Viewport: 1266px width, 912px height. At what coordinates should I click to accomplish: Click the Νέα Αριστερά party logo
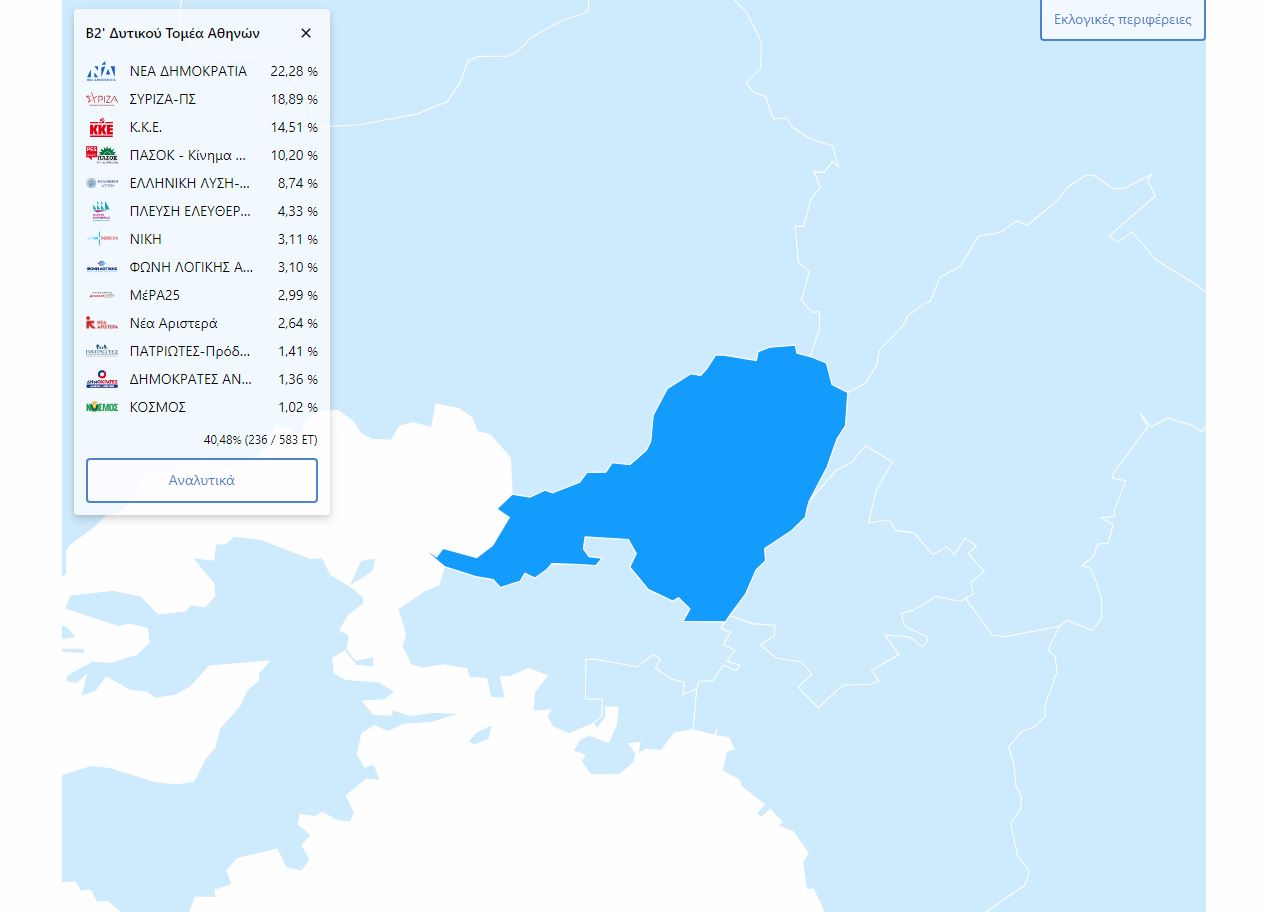coord(102,324)
